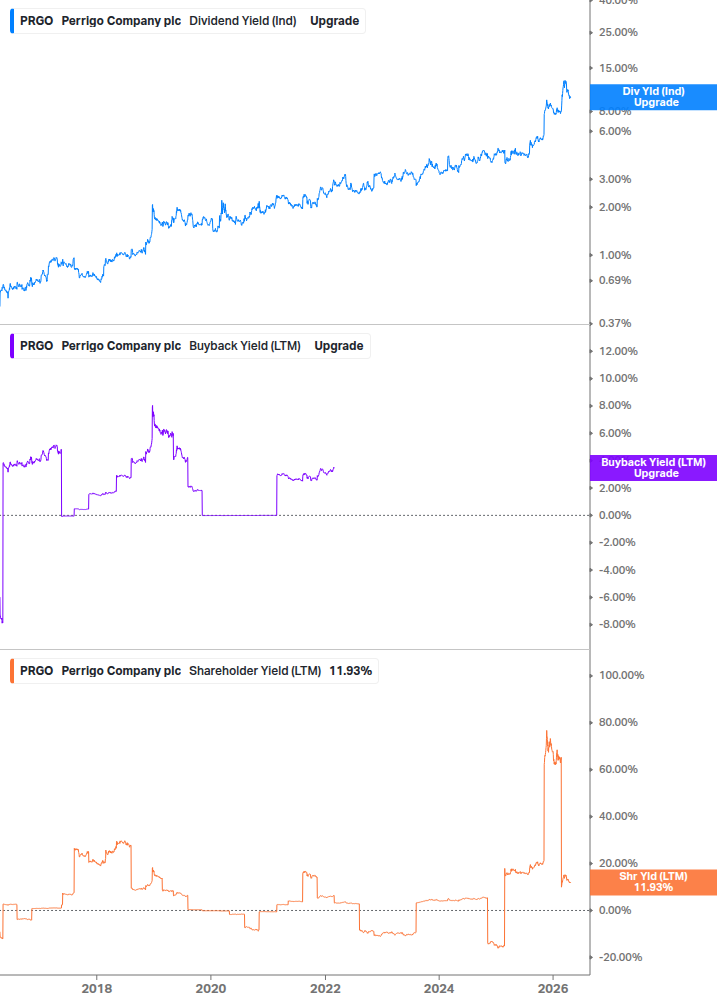Click the 2022 label on the timeline axis
This screenshot has width=717, height=1005.
pyautogui.click(x=325, y=987)
